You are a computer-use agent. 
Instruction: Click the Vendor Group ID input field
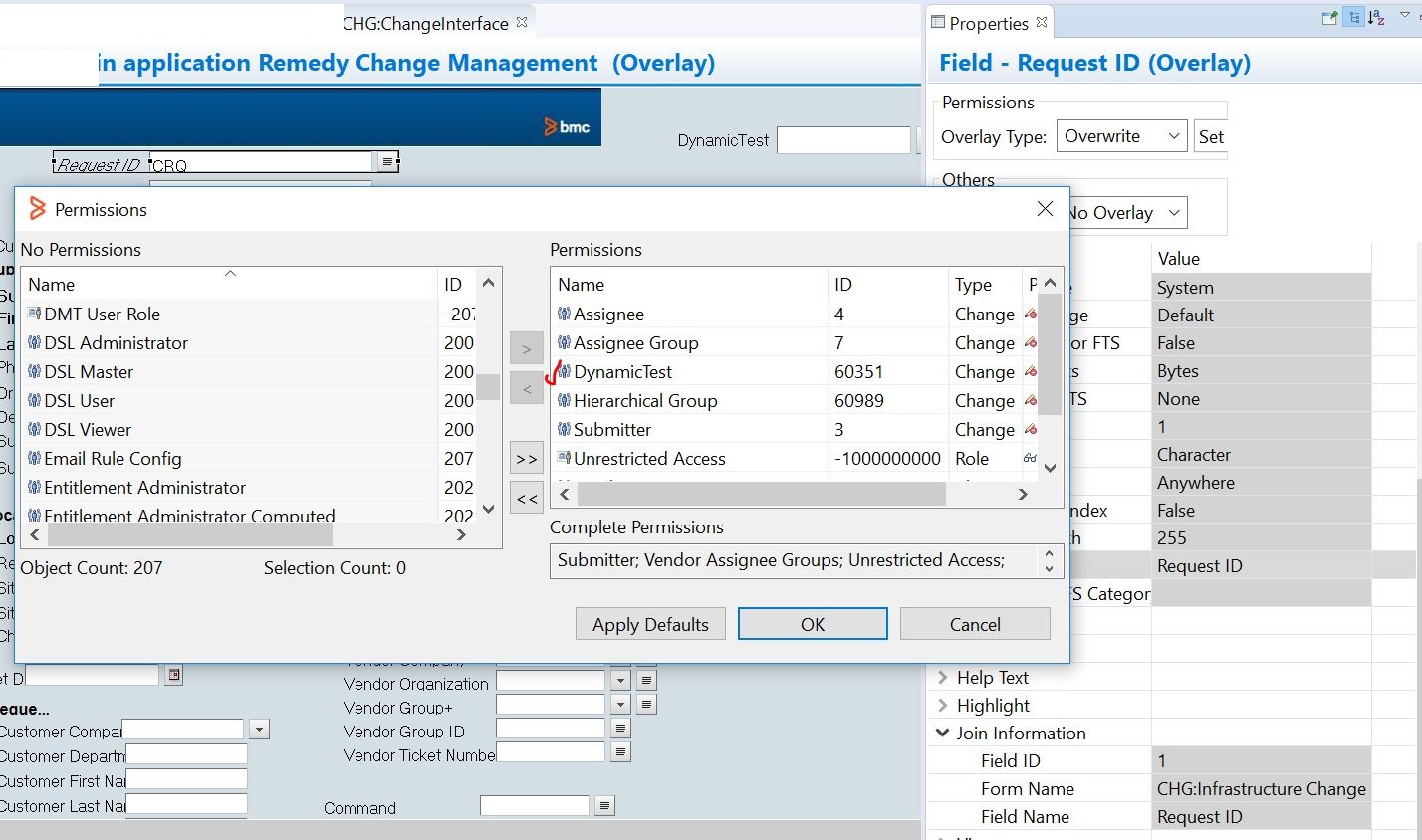pos(551,728)
